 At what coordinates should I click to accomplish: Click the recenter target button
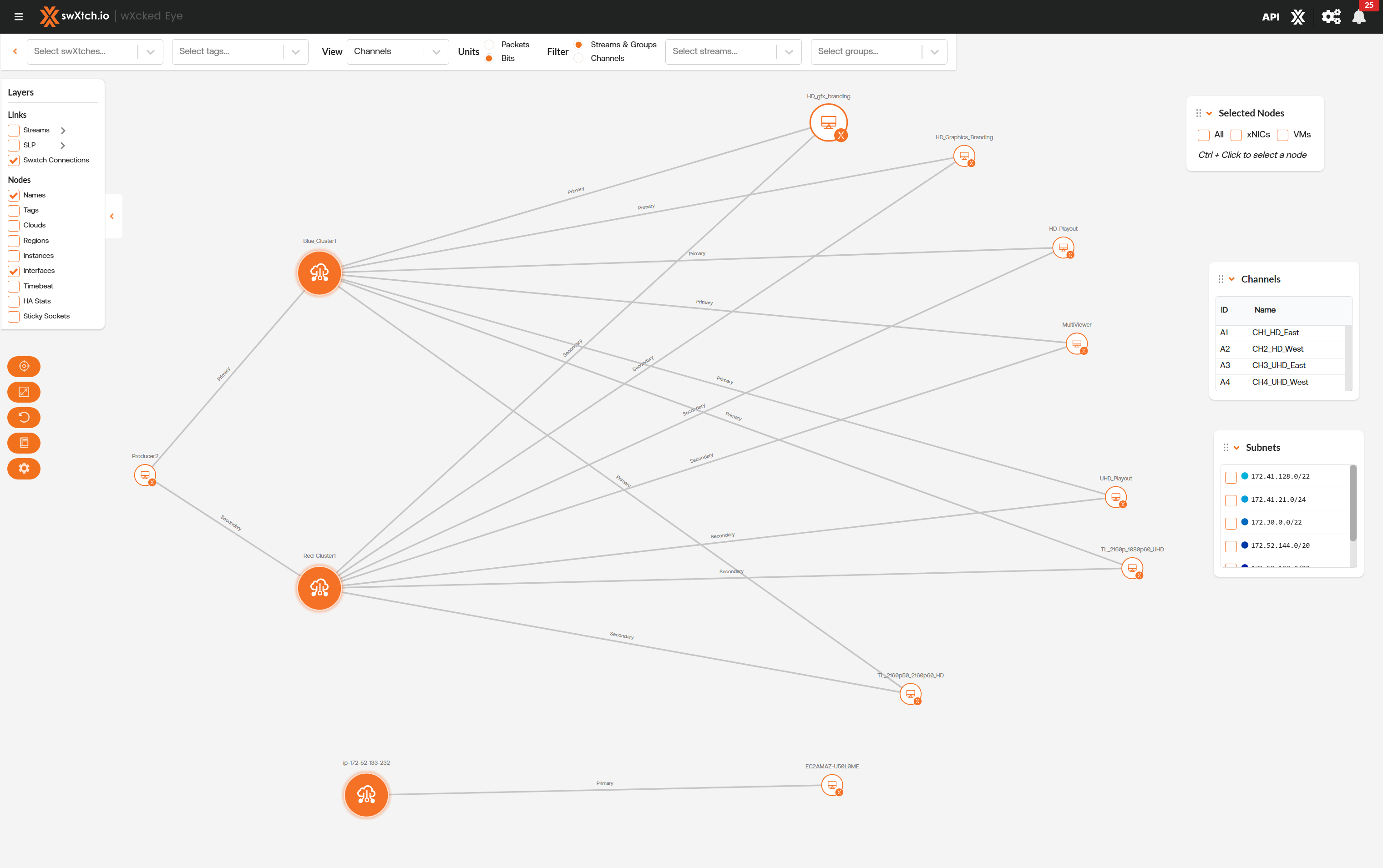(x=24, y=366)
